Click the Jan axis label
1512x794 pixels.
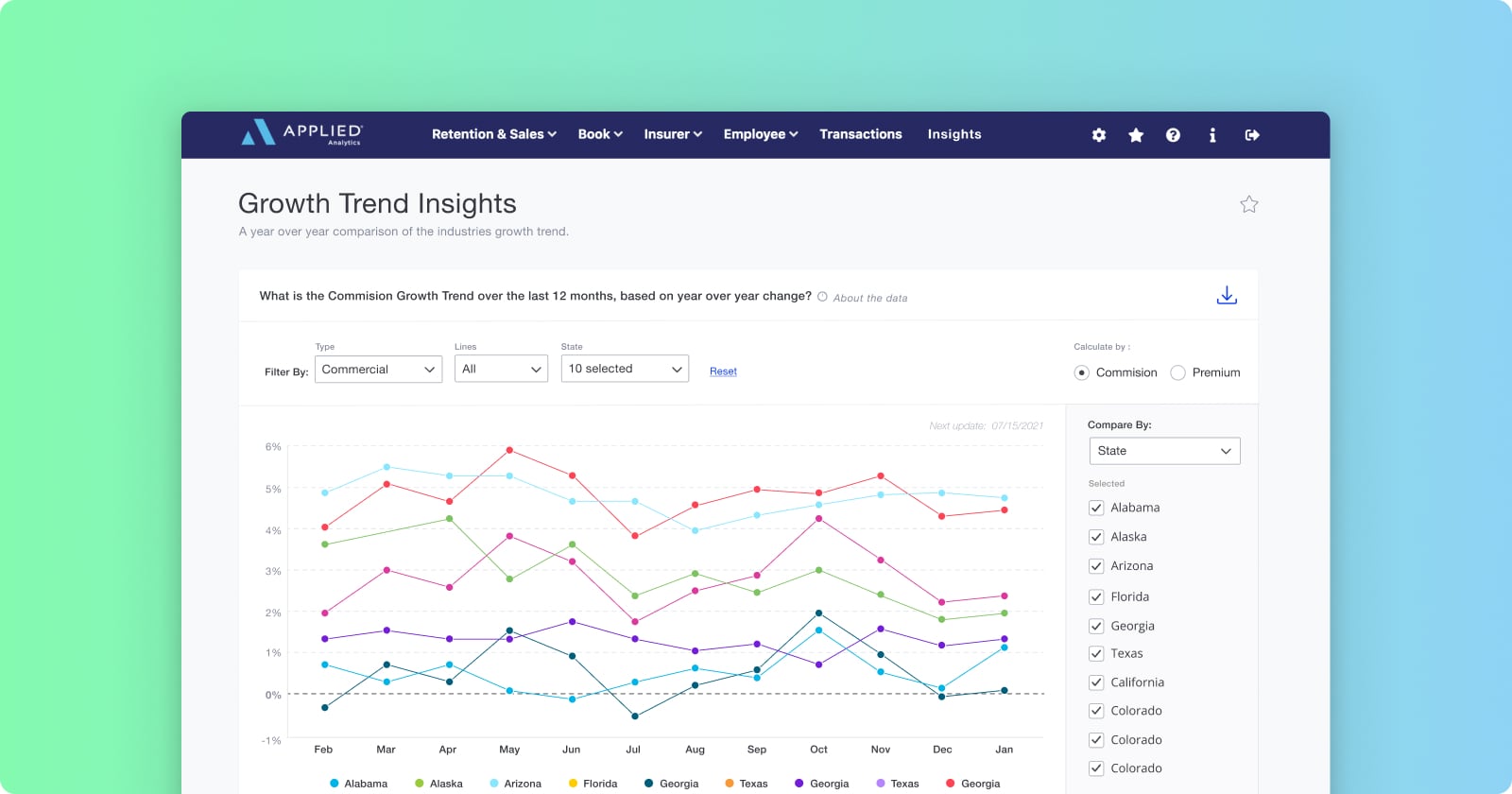(x=1004, y=750)
